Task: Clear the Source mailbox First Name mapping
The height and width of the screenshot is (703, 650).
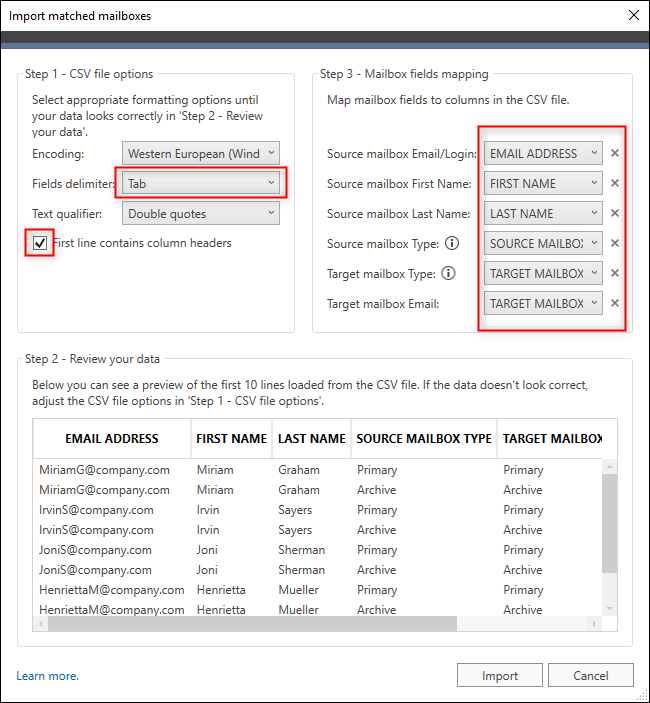Action: [x=615, y=183]
